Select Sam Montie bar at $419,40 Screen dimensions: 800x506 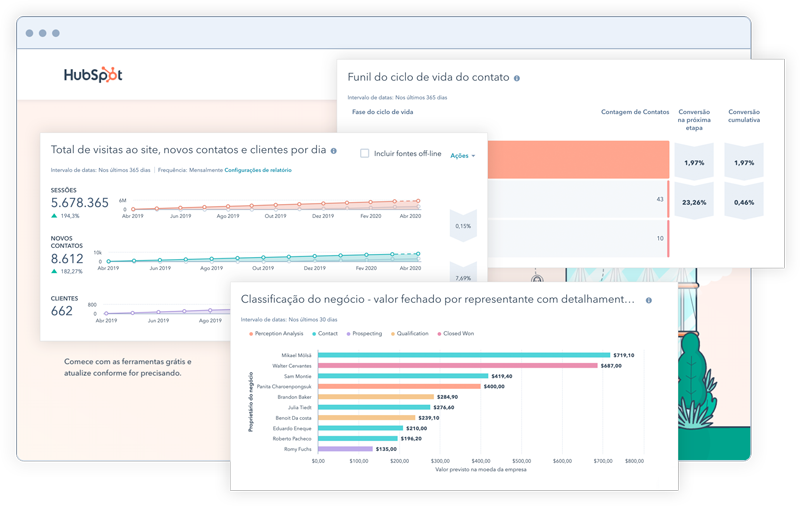point(403,376)
